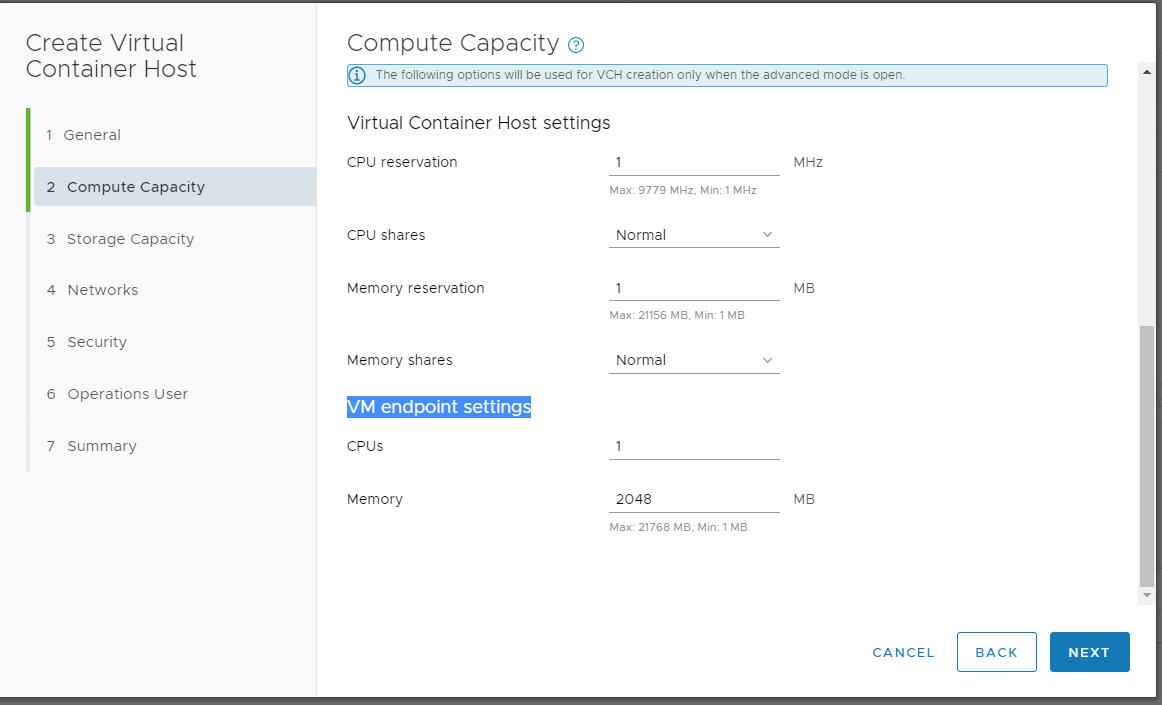
Task: Click the 'Max: 21768 MB, Min: 1 MB' hint
Action: click(x=678, y=527)
